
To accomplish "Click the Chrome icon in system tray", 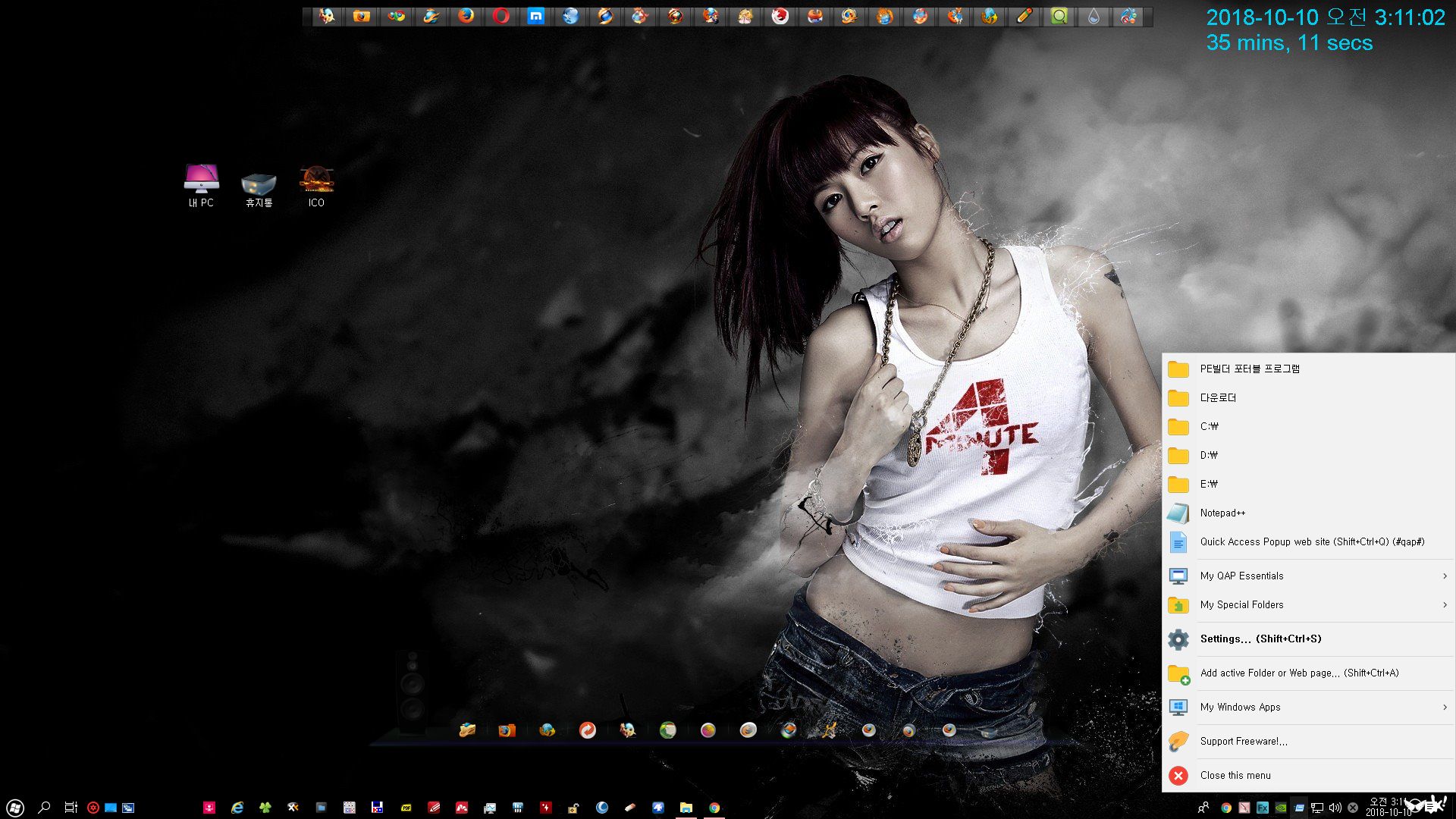I will pos(1226,808).
